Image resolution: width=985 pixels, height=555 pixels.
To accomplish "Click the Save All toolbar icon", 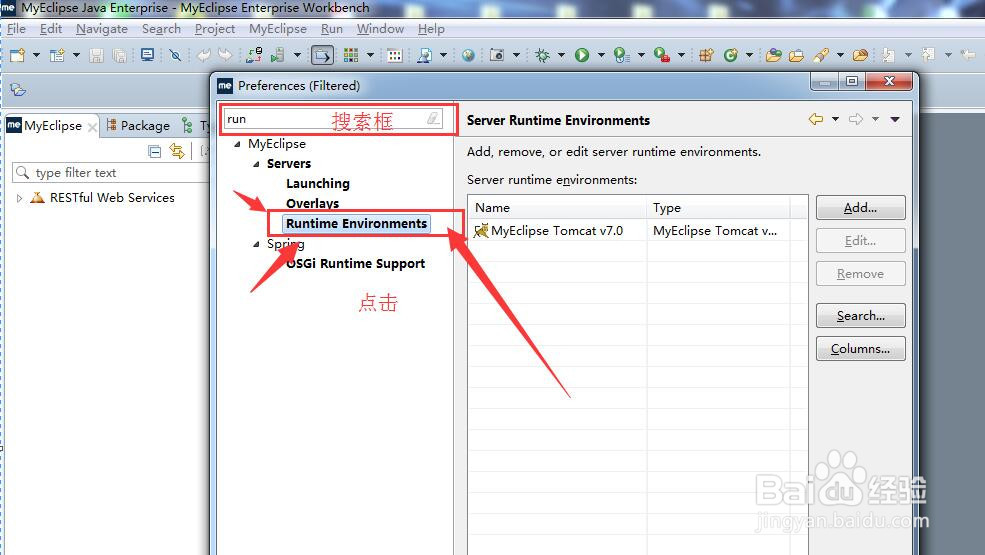I will coord(119,55).
